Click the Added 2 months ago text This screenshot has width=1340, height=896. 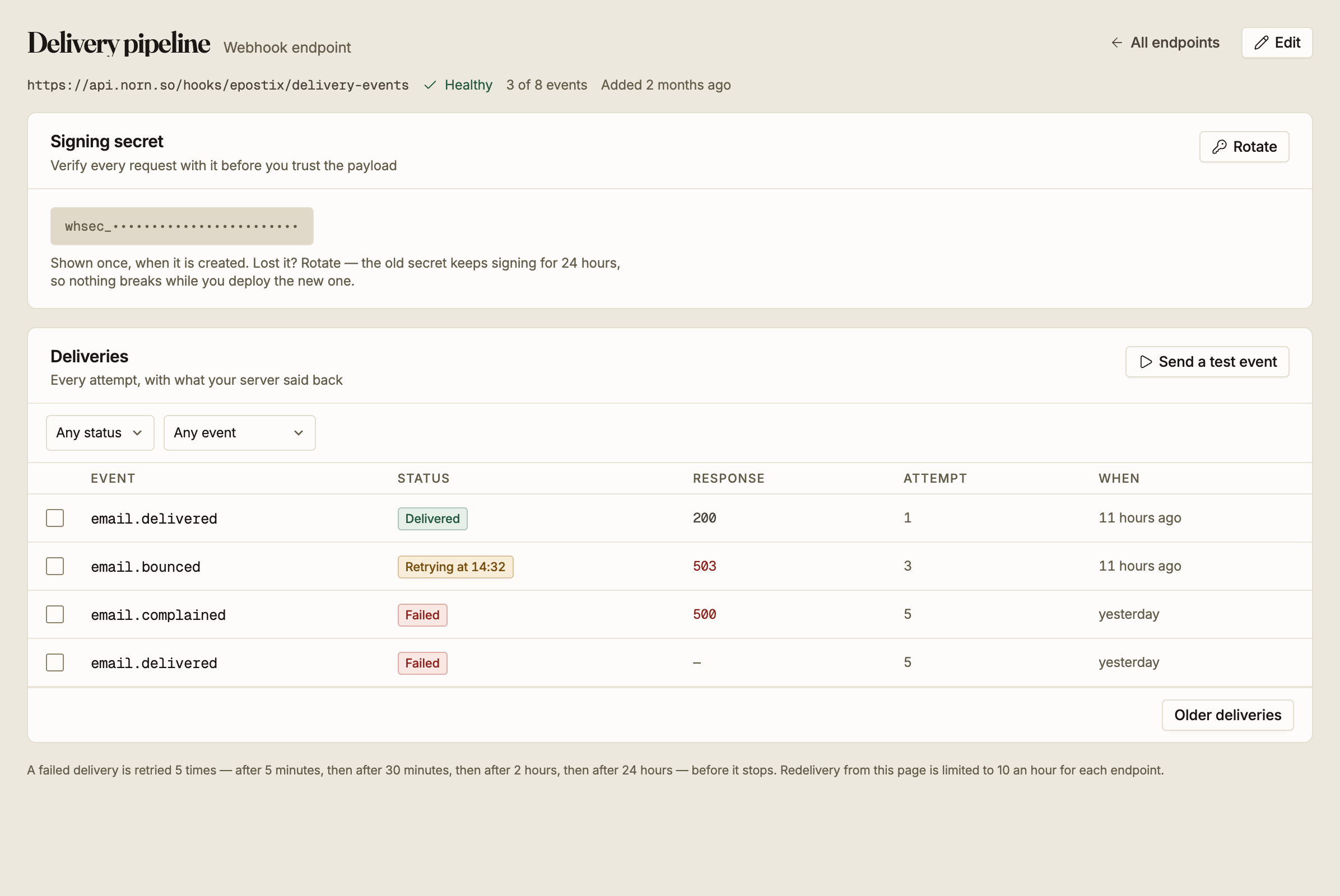click(x=666, y=85)
